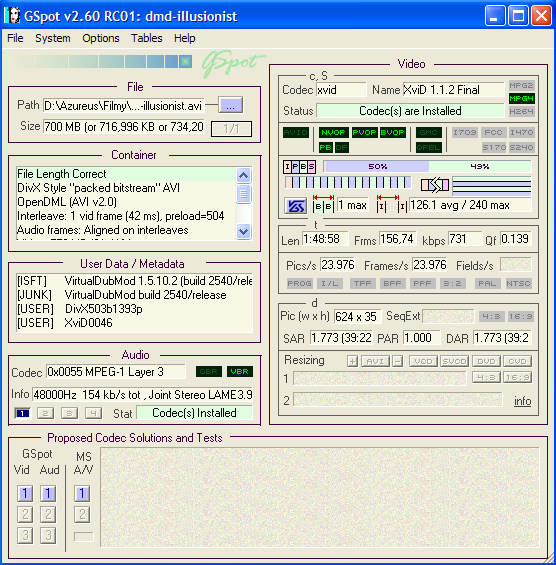The height and width of the screenshot is (565, 556).
Task: Select audio stream 4 button
Action: [93, 413]
